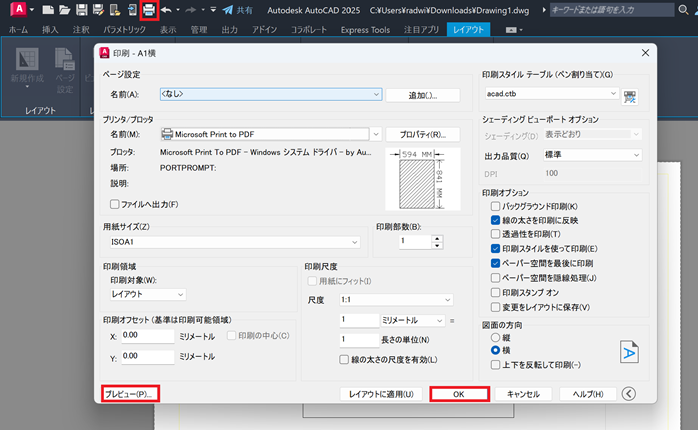Click the keyword search input field
698x430 pixels.
click(612, 10)
